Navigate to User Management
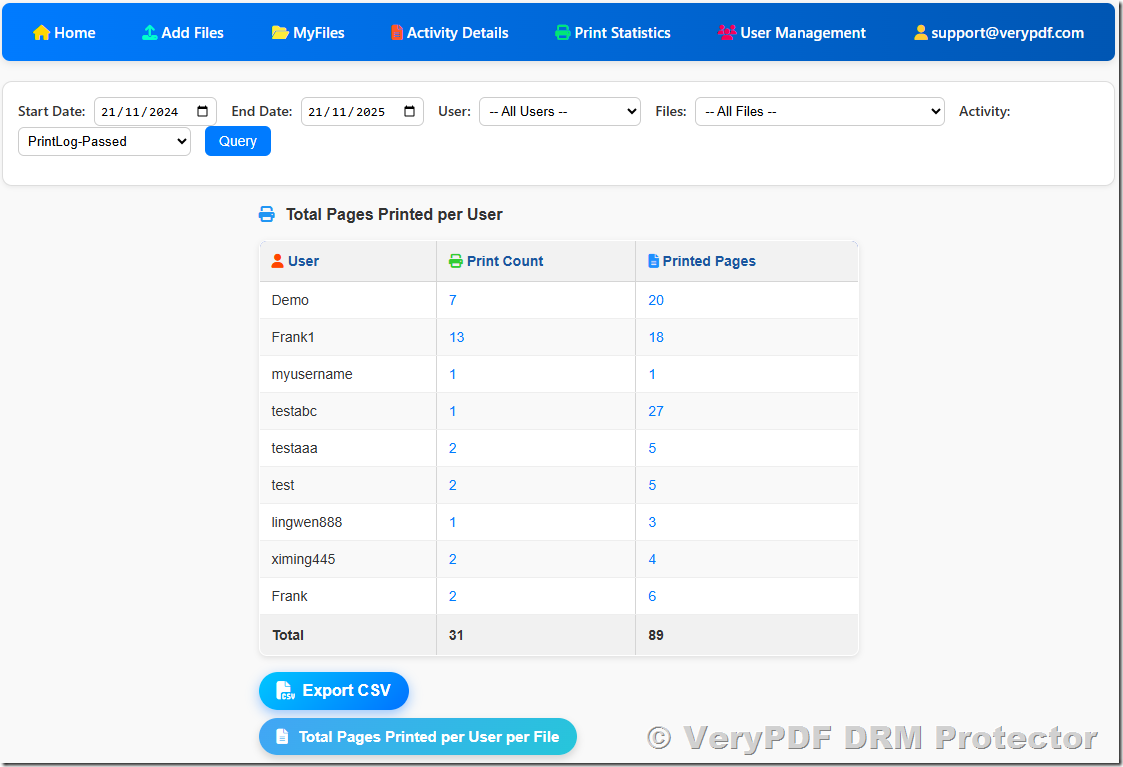1123x767 pixels. [792, 32]
